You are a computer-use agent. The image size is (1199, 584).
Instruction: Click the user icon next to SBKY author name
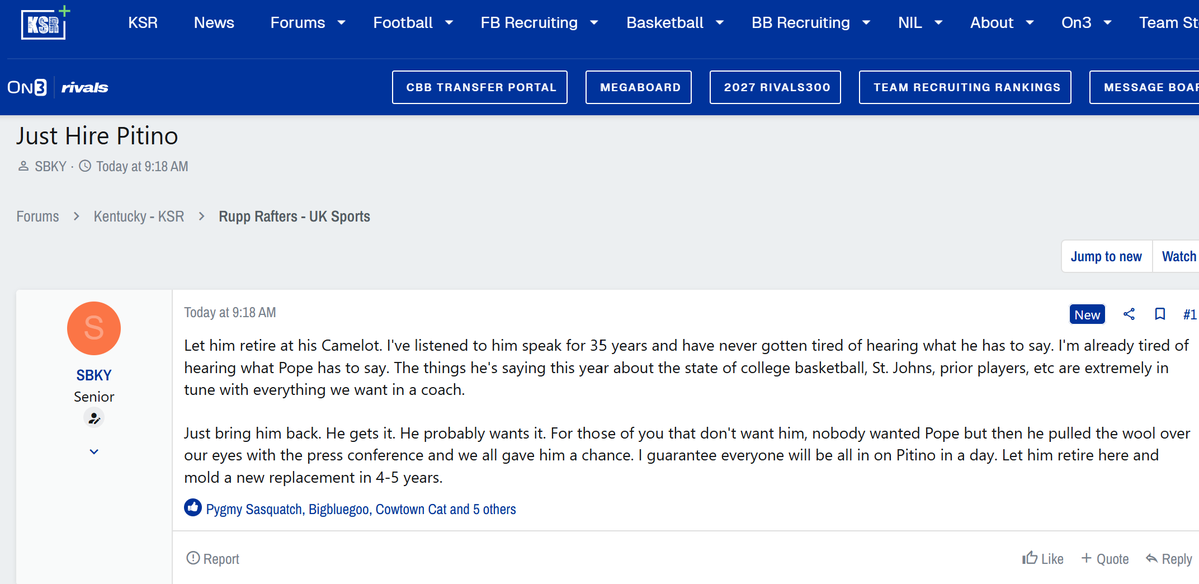(x=23, y=165)
